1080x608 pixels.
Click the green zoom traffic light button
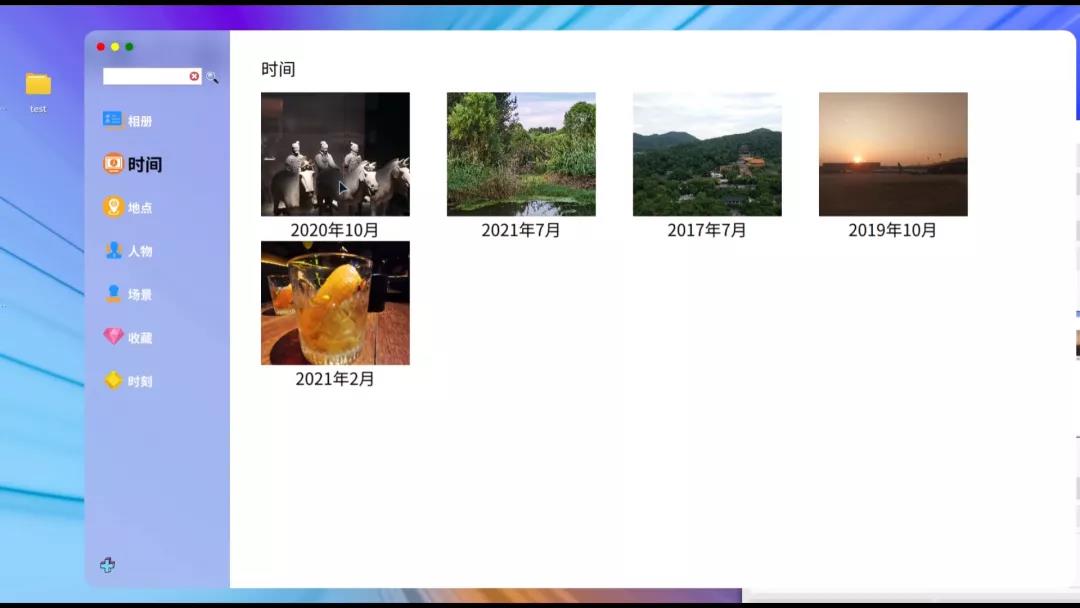point(129,45)
